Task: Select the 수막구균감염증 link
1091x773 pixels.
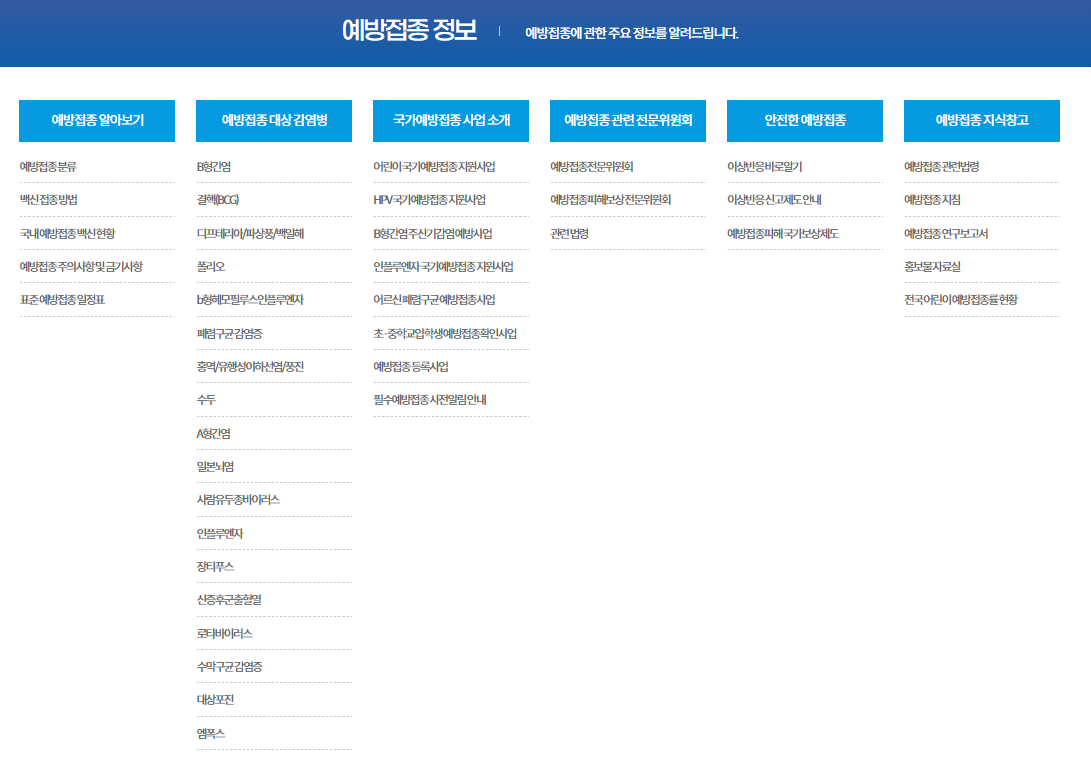Action: pos(230,667)
